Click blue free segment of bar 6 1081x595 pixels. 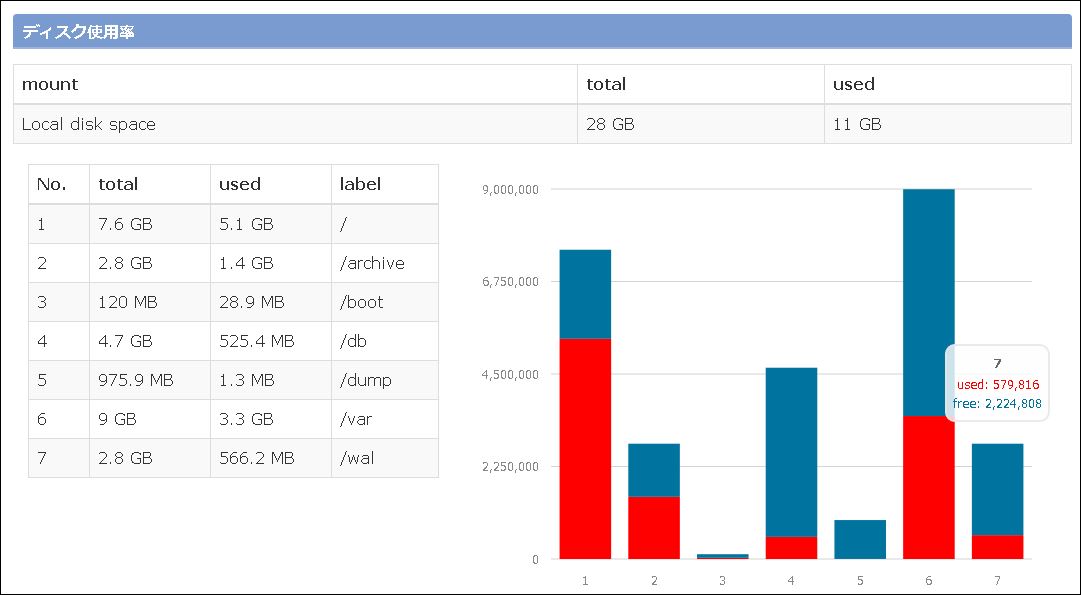(929, 303)
